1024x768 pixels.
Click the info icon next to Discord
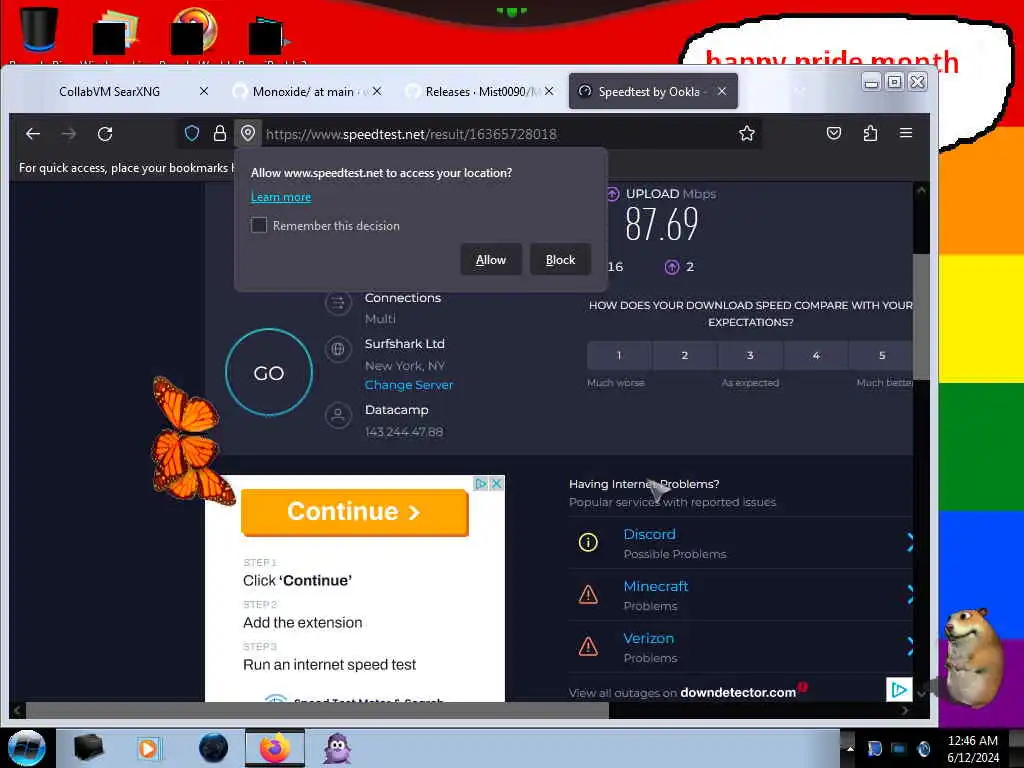pos(588,542)
